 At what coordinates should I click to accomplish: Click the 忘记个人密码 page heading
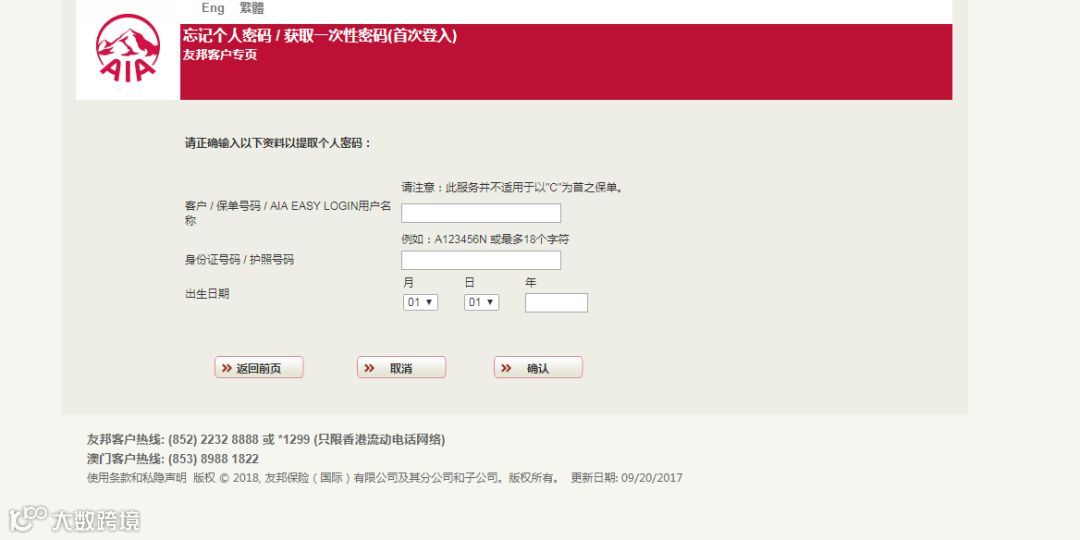coord(320,36)
